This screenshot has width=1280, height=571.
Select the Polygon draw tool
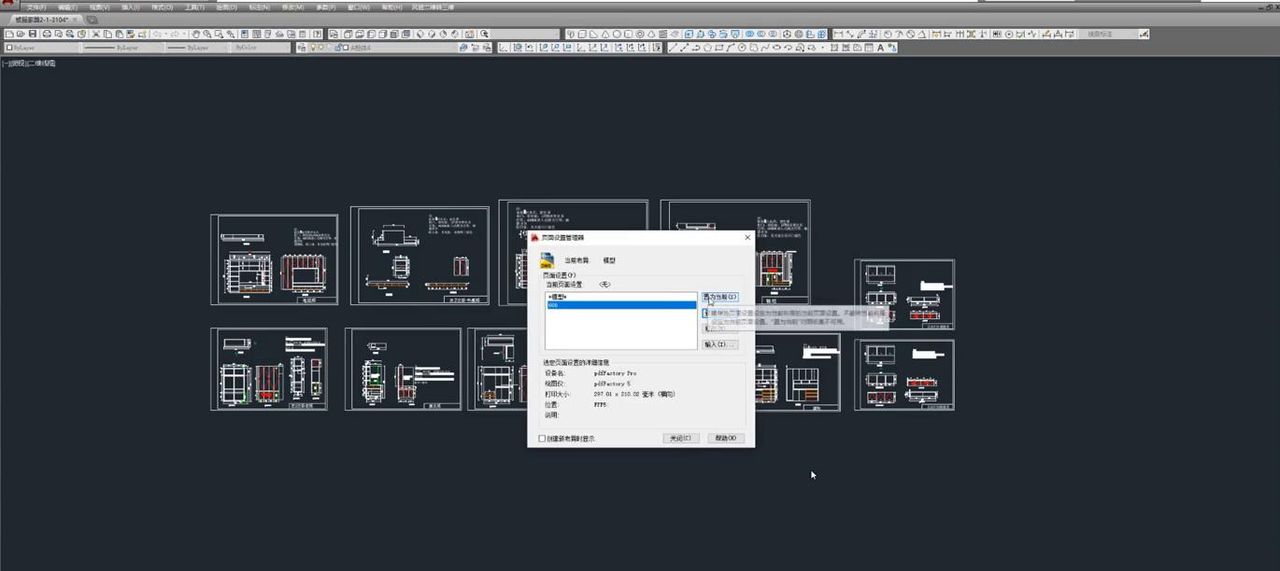(708, 47)
